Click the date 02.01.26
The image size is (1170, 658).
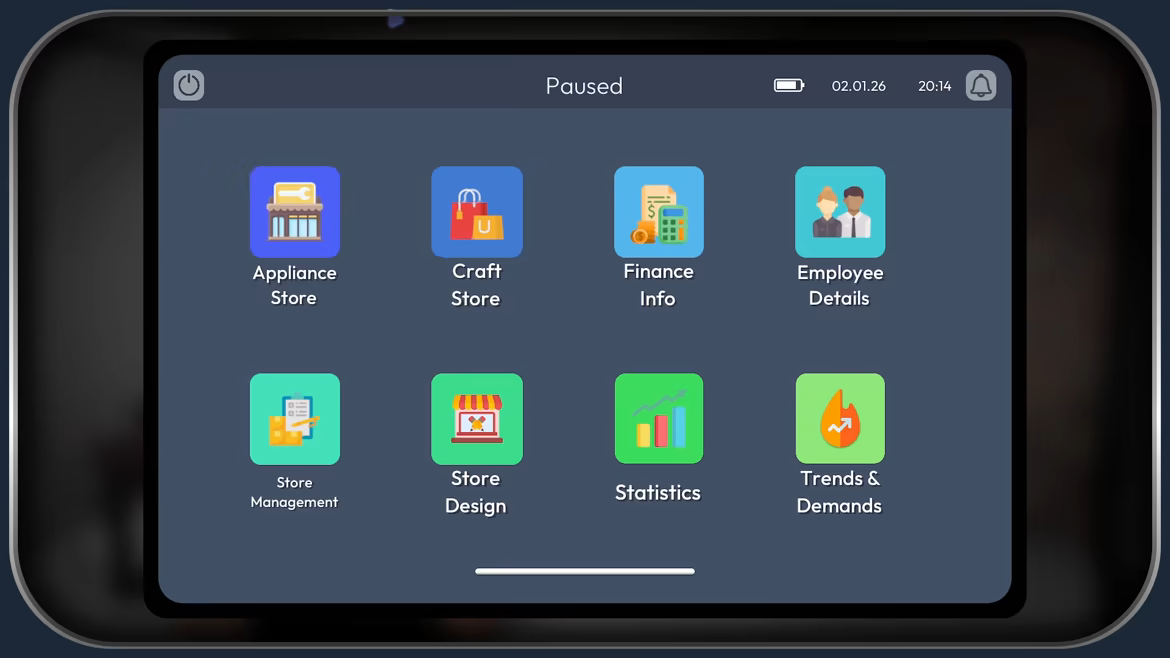point(859,86)
